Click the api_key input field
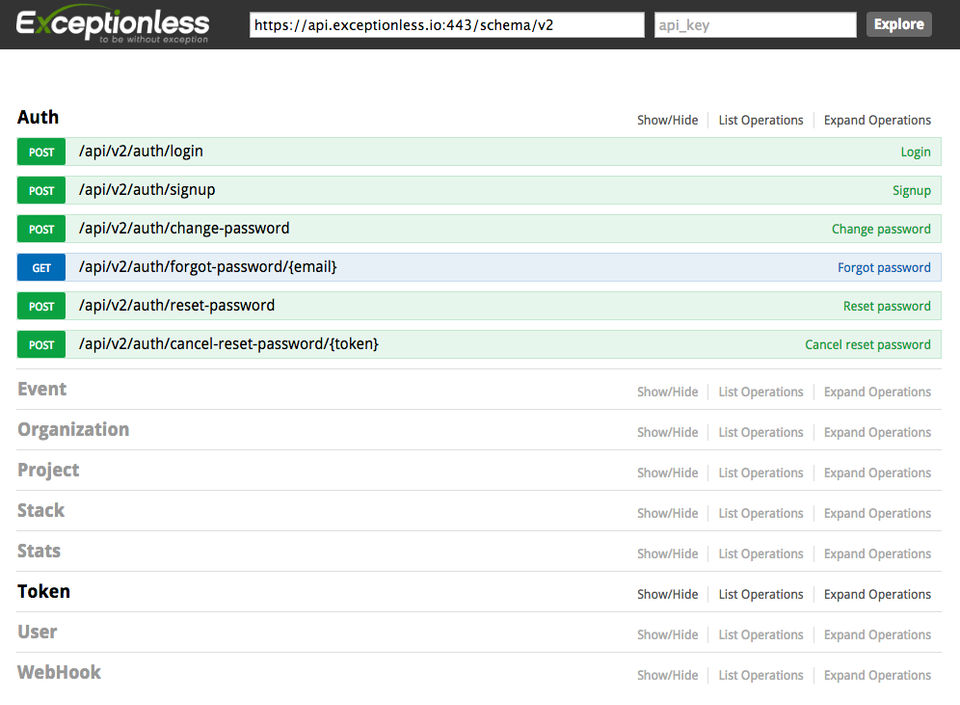 point(755,25)
